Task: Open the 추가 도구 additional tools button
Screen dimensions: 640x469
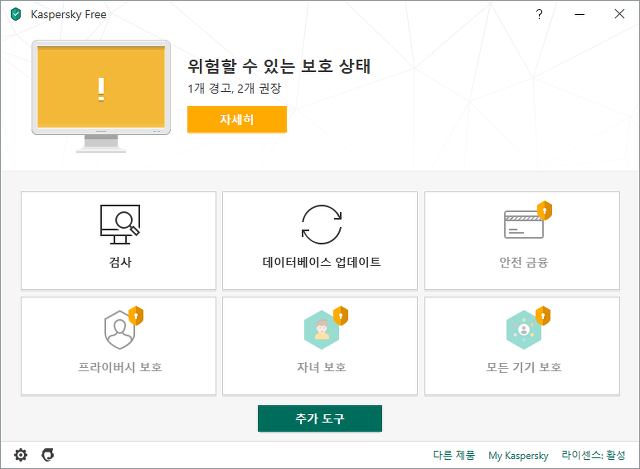Action: tap(320, 418)
